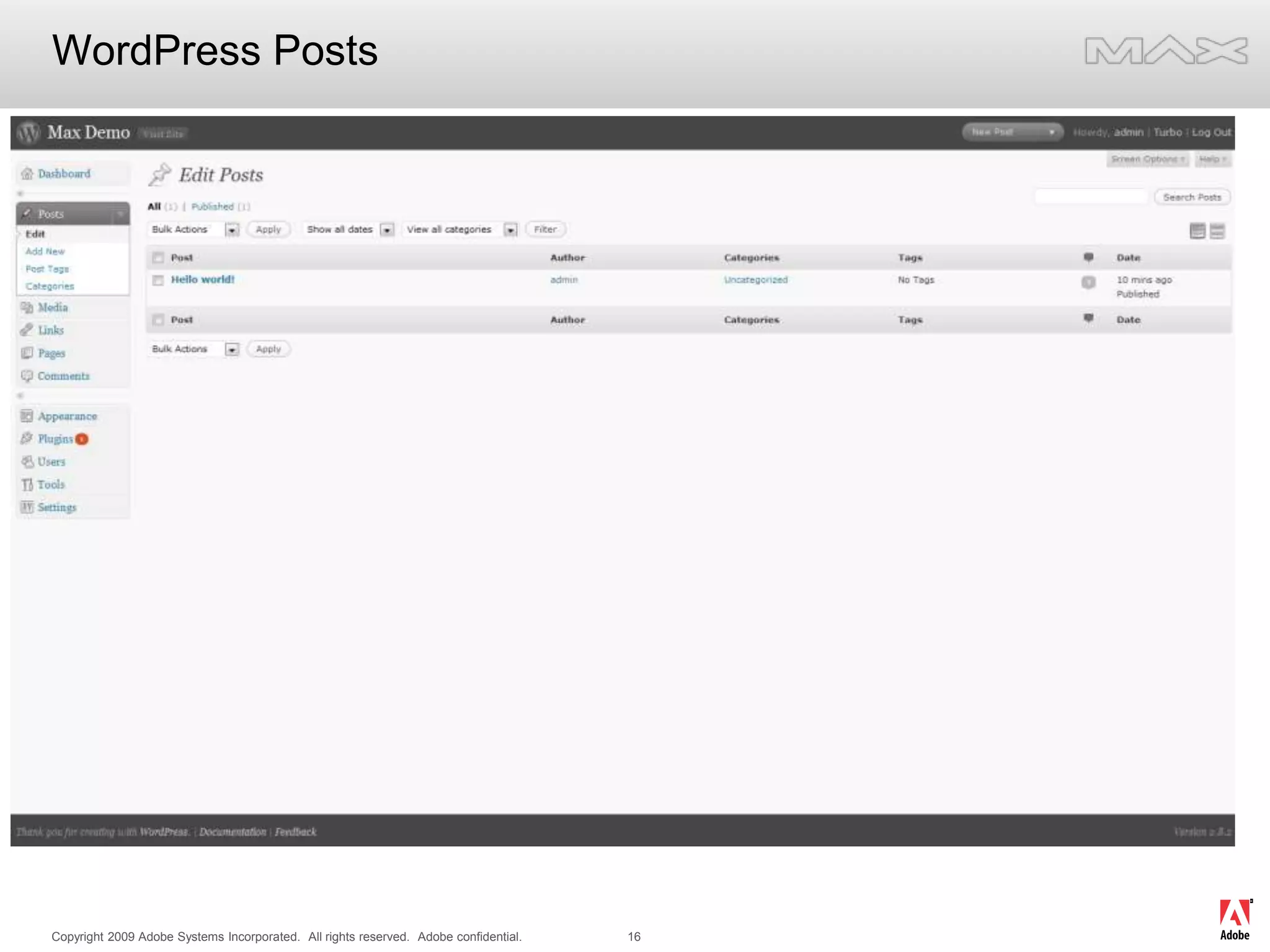Click the Log Out link
Screen dimensions: 1270x952
[x=1211, y=132]
